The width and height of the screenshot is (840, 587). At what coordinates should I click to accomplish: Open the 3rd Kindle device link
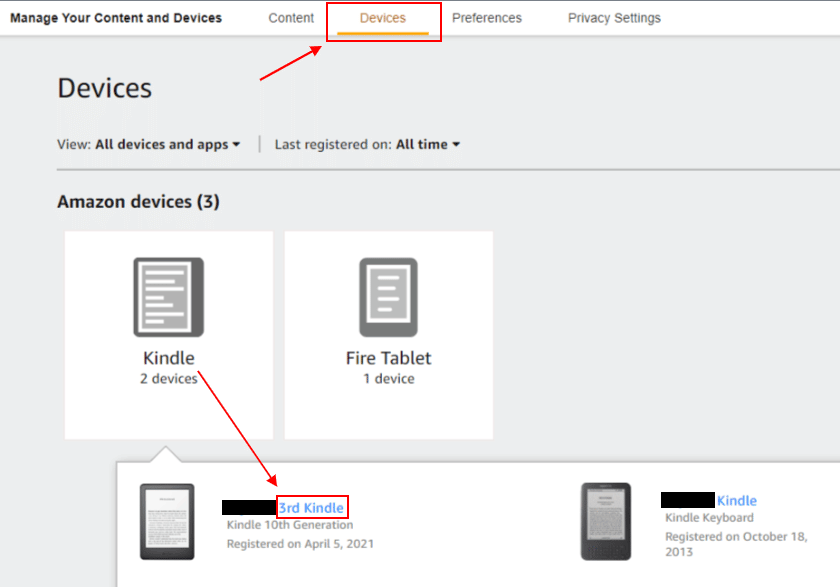pyautogui.click(x=311, y=507)
